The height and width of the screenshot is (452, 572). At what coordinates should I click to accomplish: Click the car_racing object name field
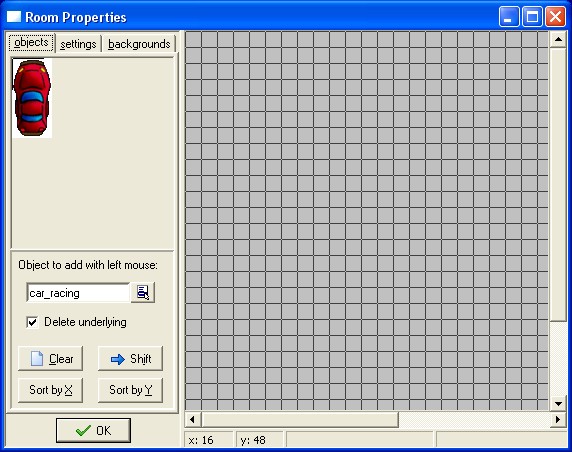(x=78, y=293)
